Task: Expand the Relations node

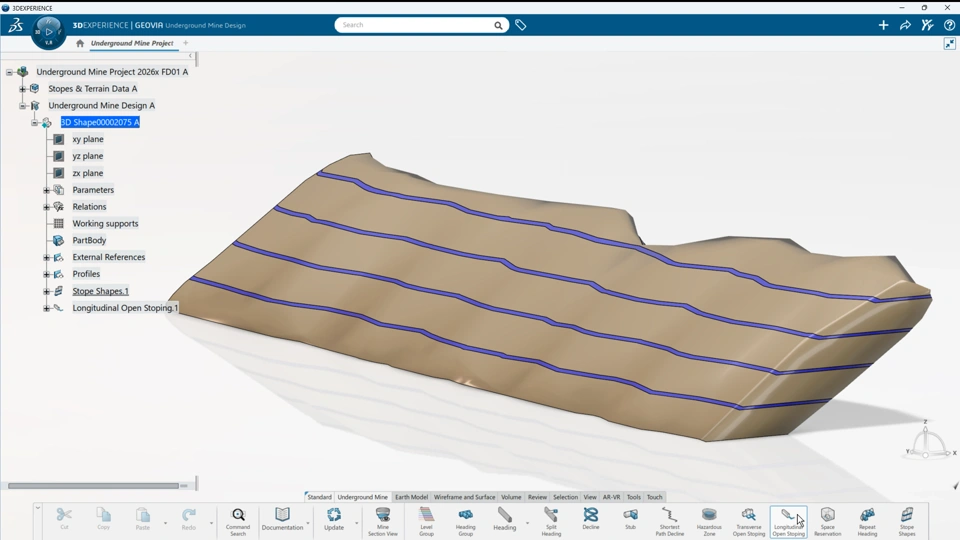Action: (x=47, y=207)
